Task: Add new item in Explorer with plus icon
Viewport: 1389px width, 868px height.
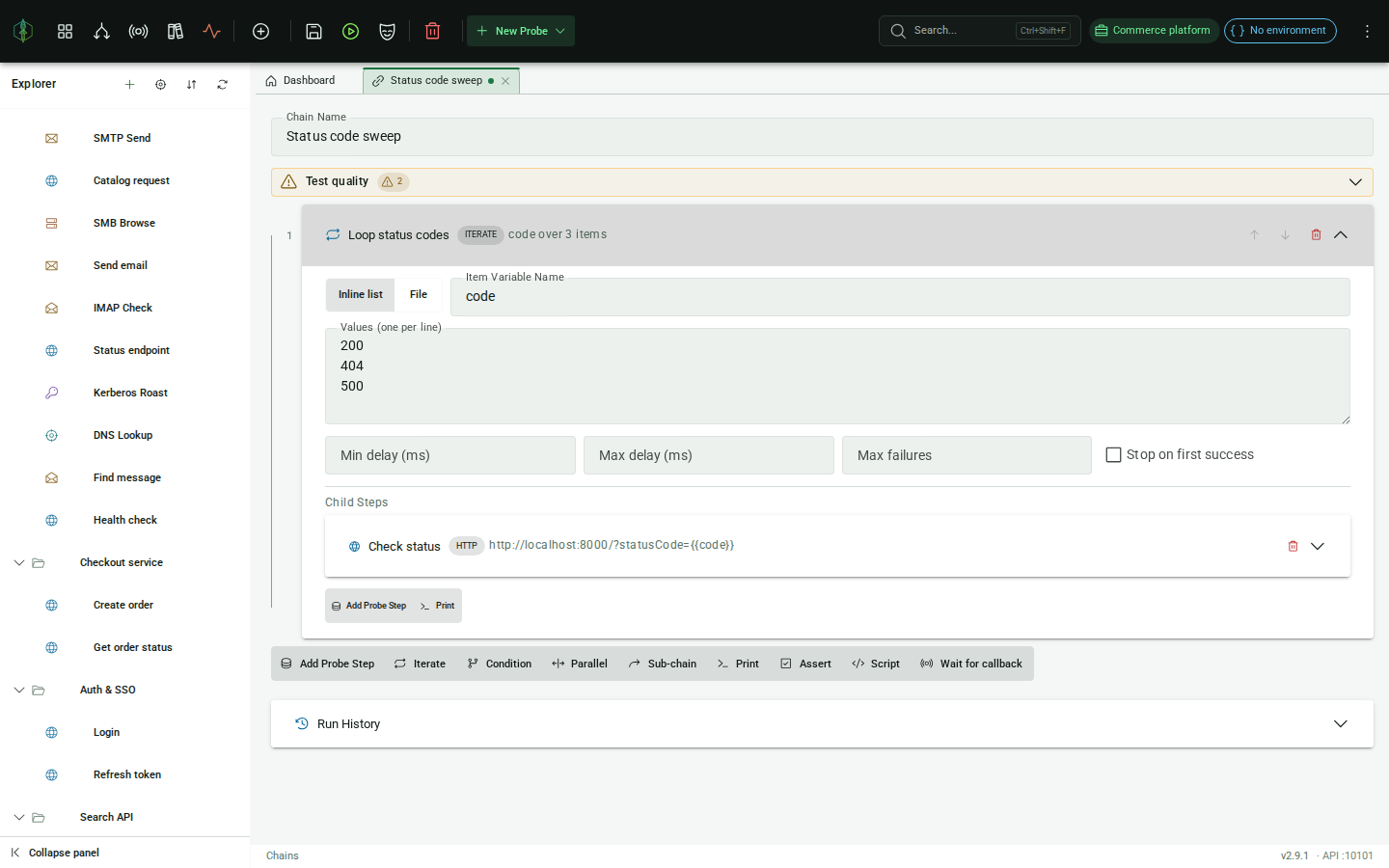Action: (x=129, y=84)
